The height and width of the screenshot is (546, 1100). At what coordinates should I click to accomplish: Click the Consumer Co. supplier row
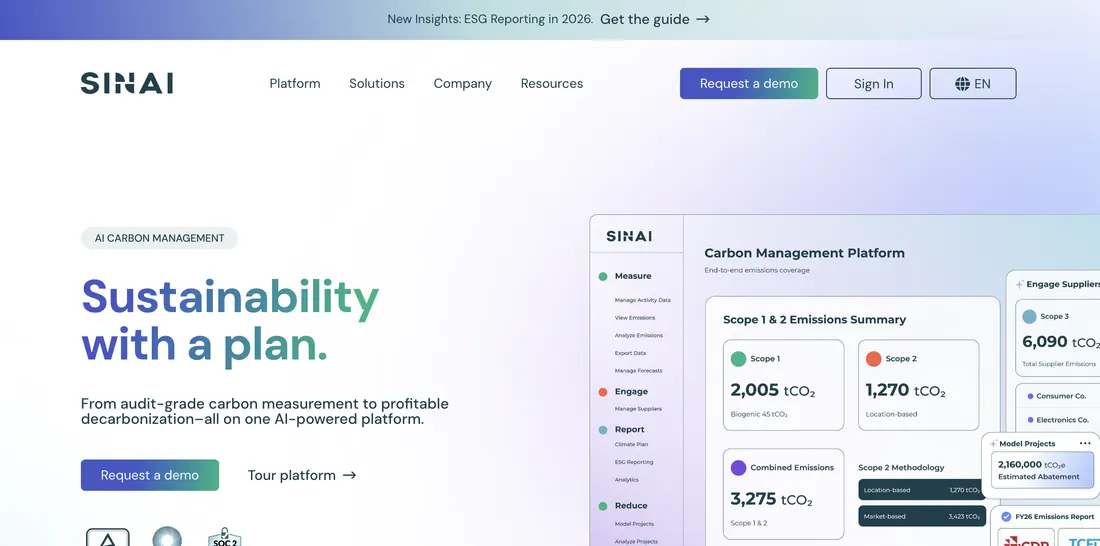[x=1058, y=397]
